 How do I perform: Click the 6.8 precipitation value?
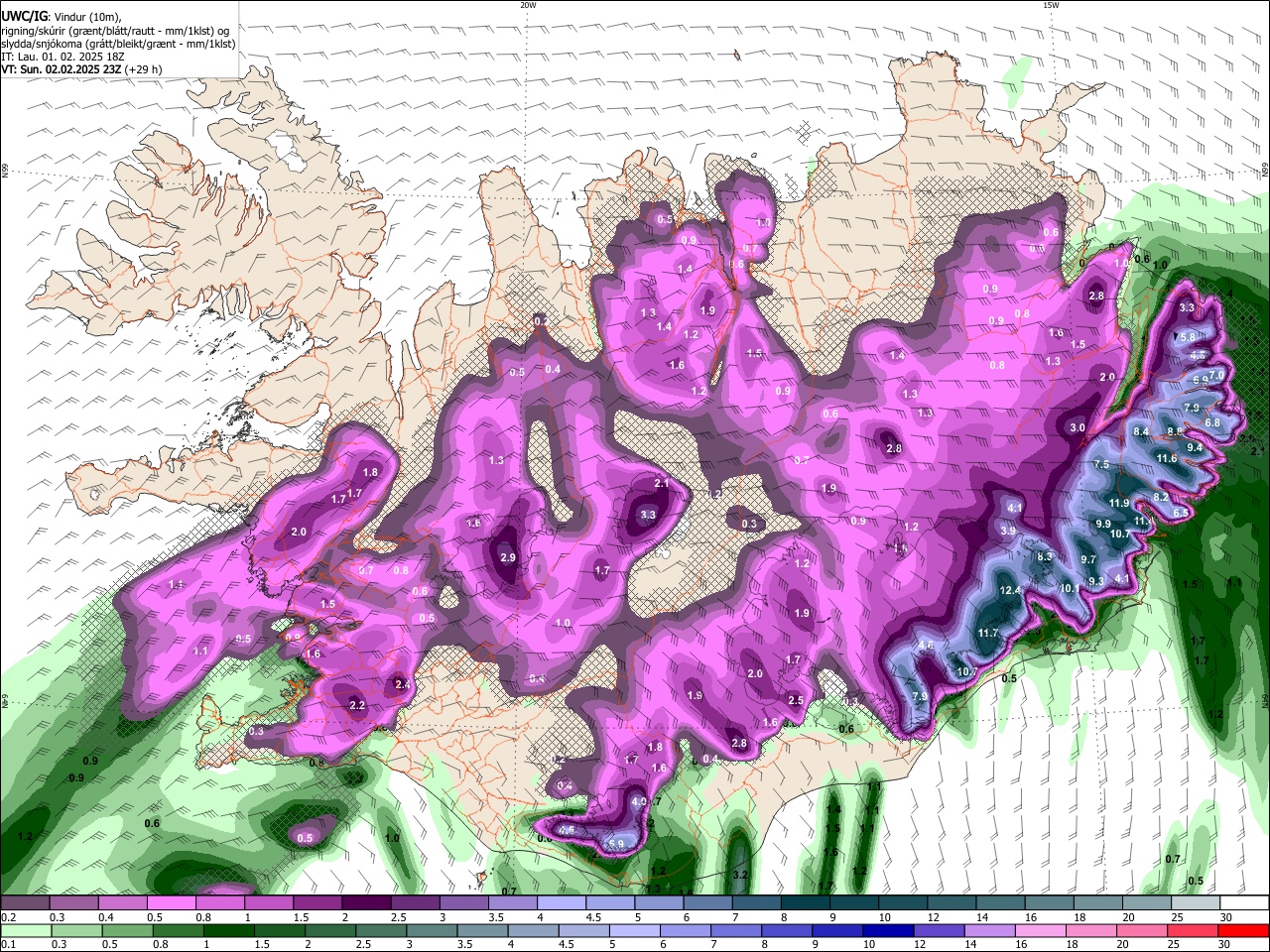pyautogui.click(x=1211, y=421)
